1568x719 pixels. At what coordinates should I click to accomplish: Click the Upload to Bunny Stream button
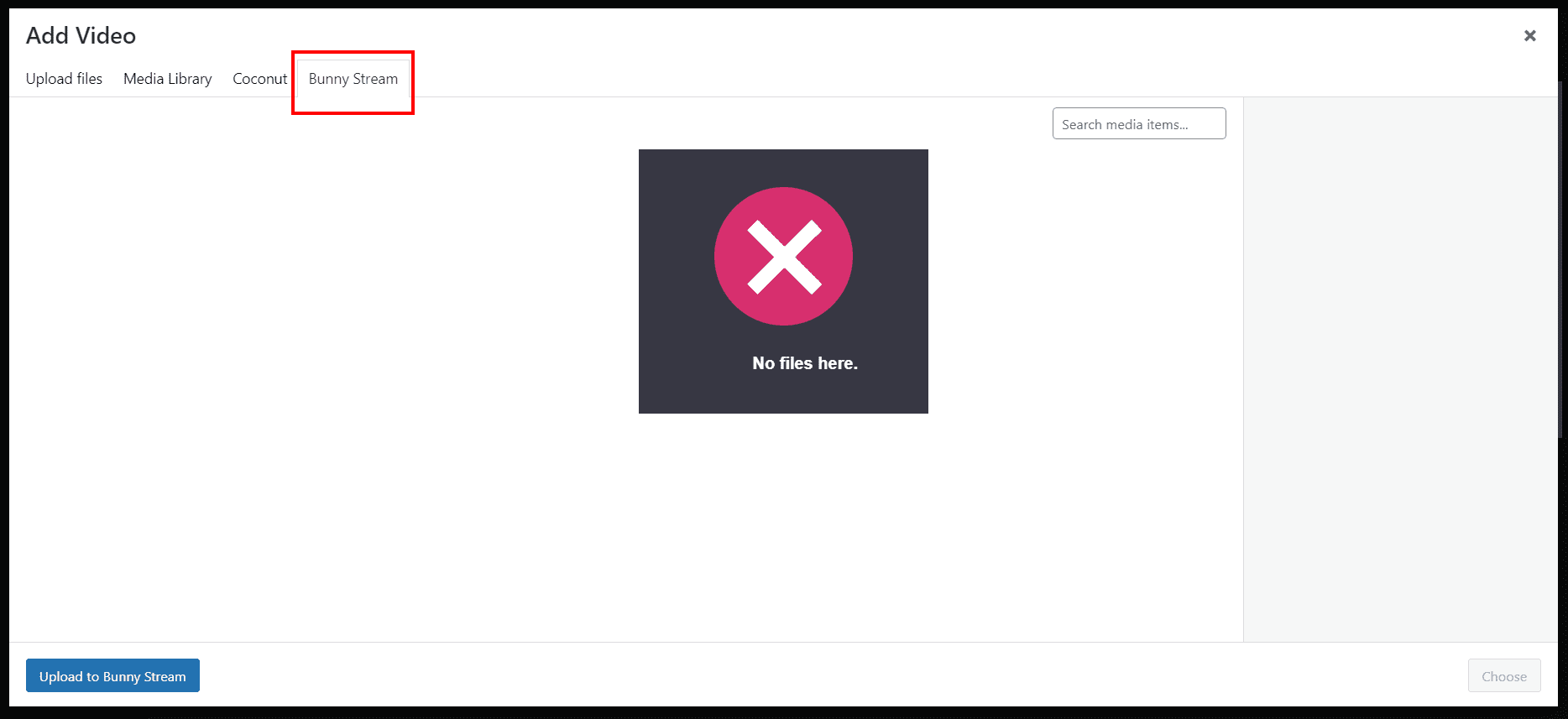pos(112,675)
